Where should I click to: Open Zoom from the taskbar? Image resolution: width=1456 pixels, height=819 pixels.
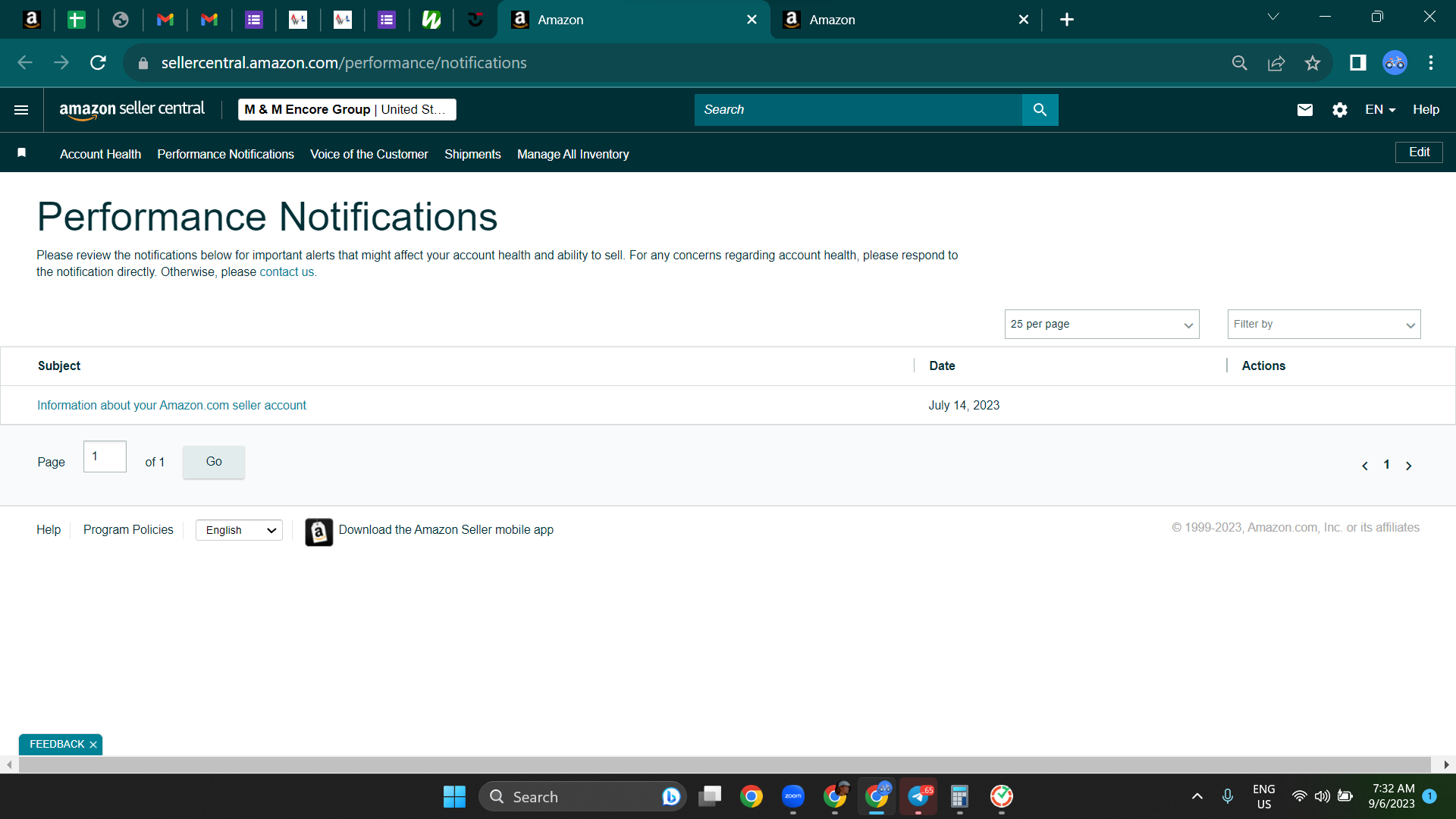(793, 796)
